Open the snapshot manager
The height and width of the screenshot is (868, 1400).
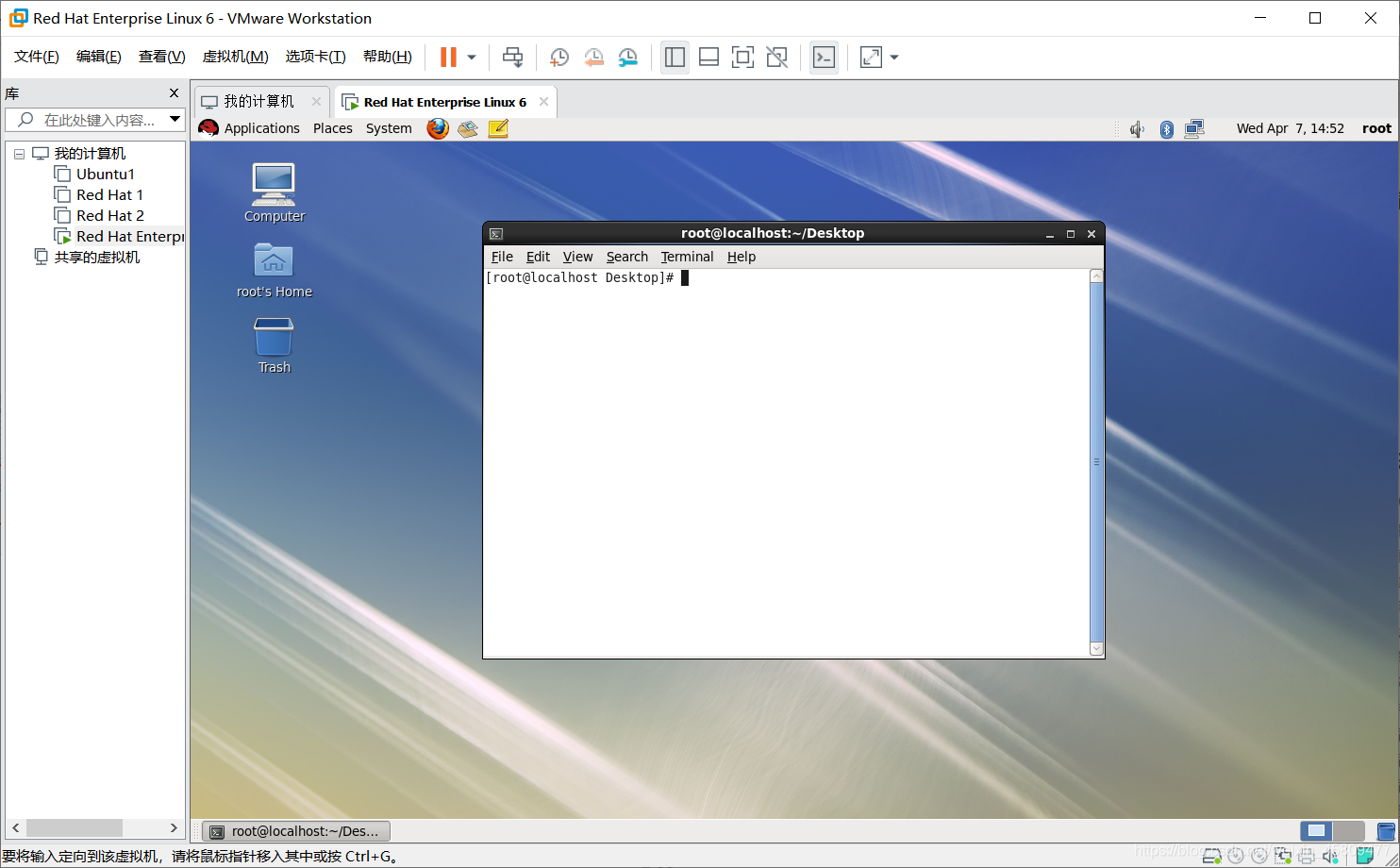(x=628, y=58)
